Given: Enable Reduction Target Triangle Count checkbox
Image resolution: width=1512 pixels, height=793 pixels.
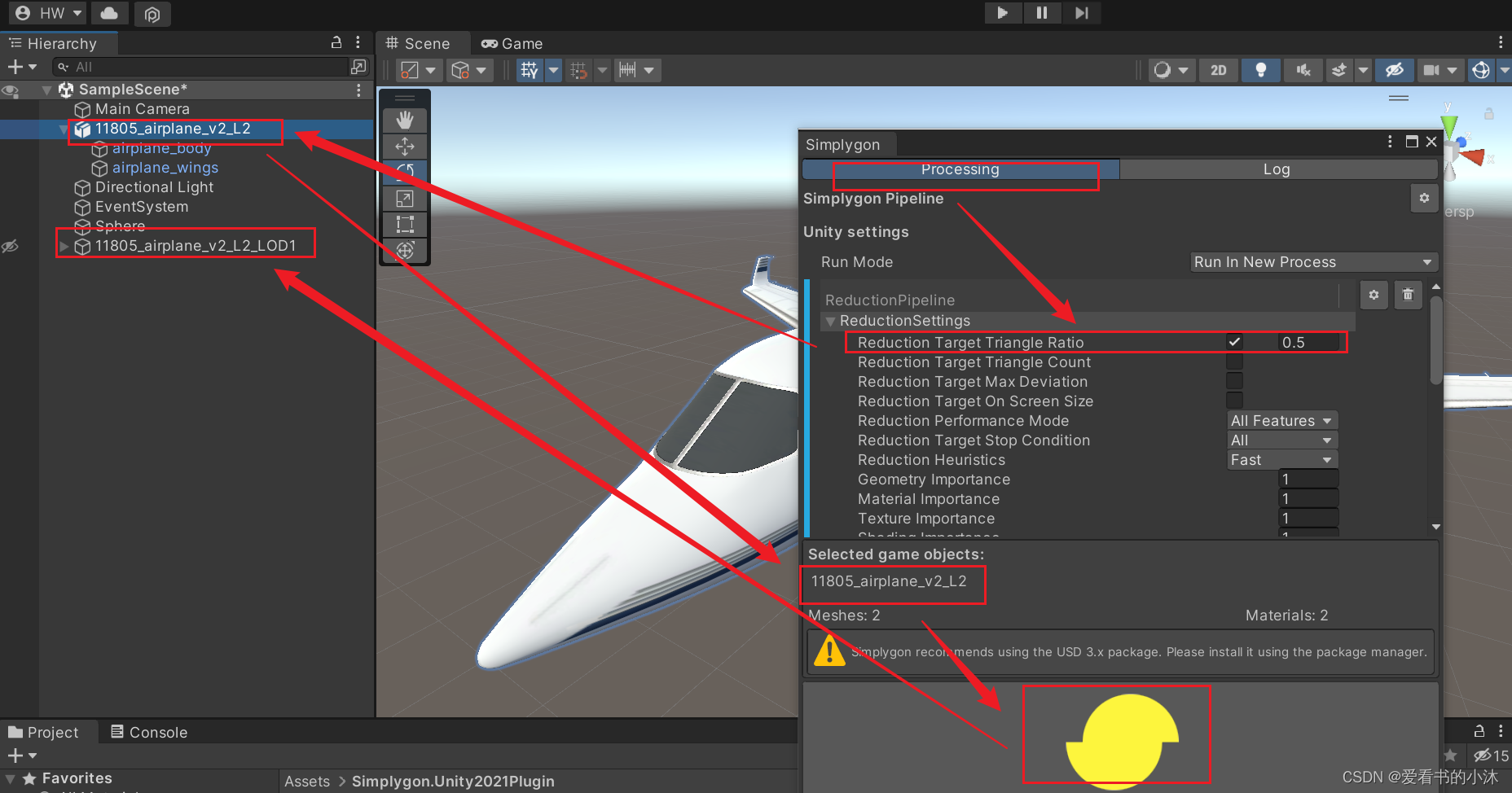Looking at the screenshot, I should [1234, 362].
